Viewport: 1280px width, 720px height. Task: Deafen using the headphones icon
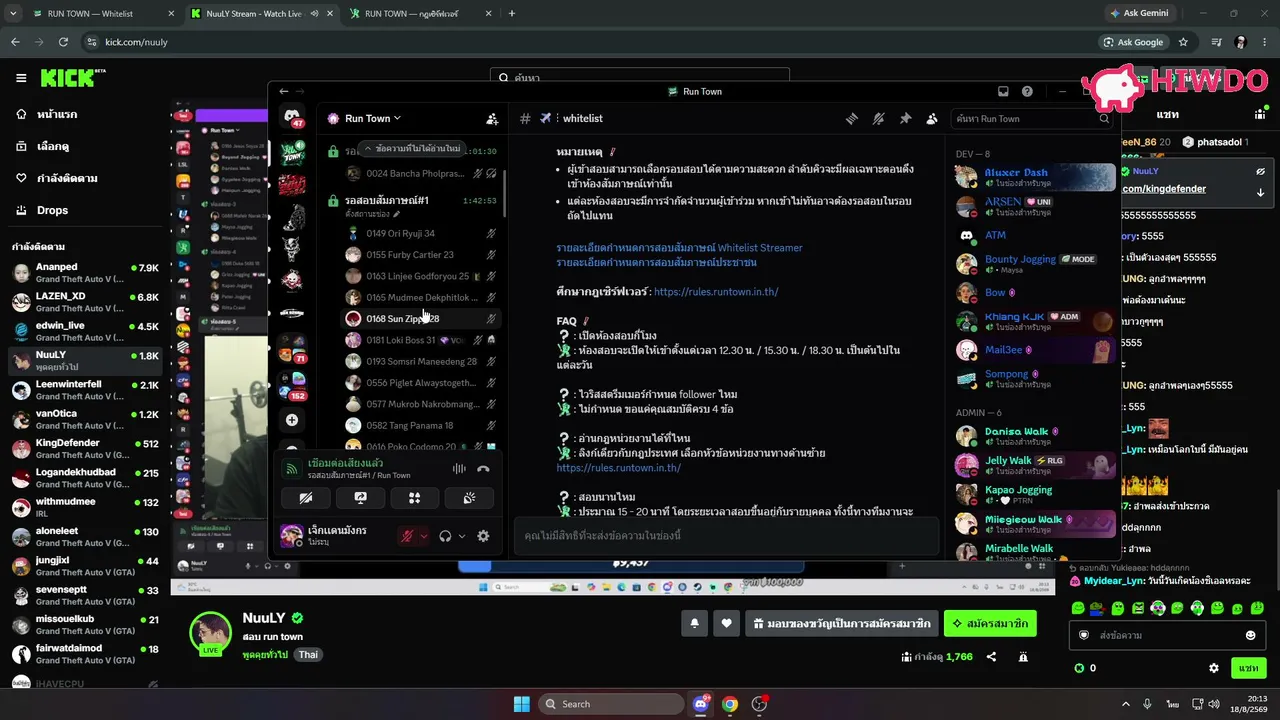[x=445, y=536]
